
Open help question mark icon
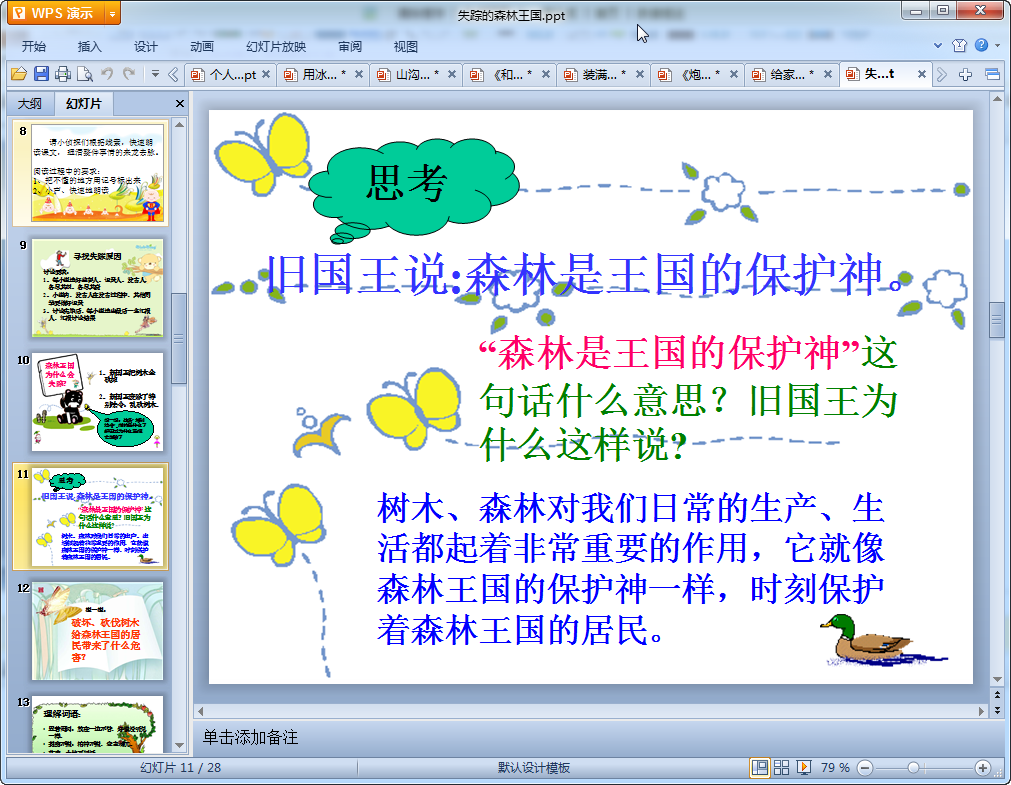coord(981,45)
